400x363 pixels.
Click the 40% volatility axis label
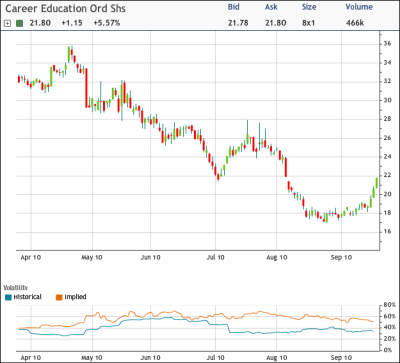pyautogui.click(x=389, y=327)
